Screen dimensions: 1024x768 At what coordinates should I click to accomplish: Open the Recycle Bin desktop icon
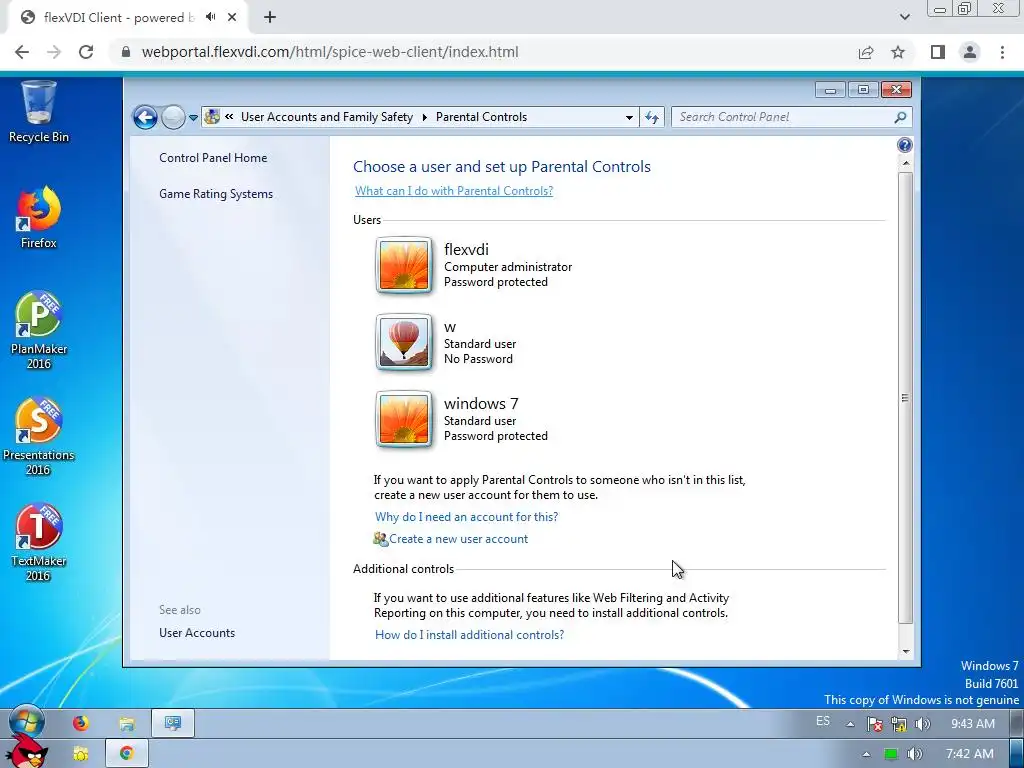coord(39,111)
